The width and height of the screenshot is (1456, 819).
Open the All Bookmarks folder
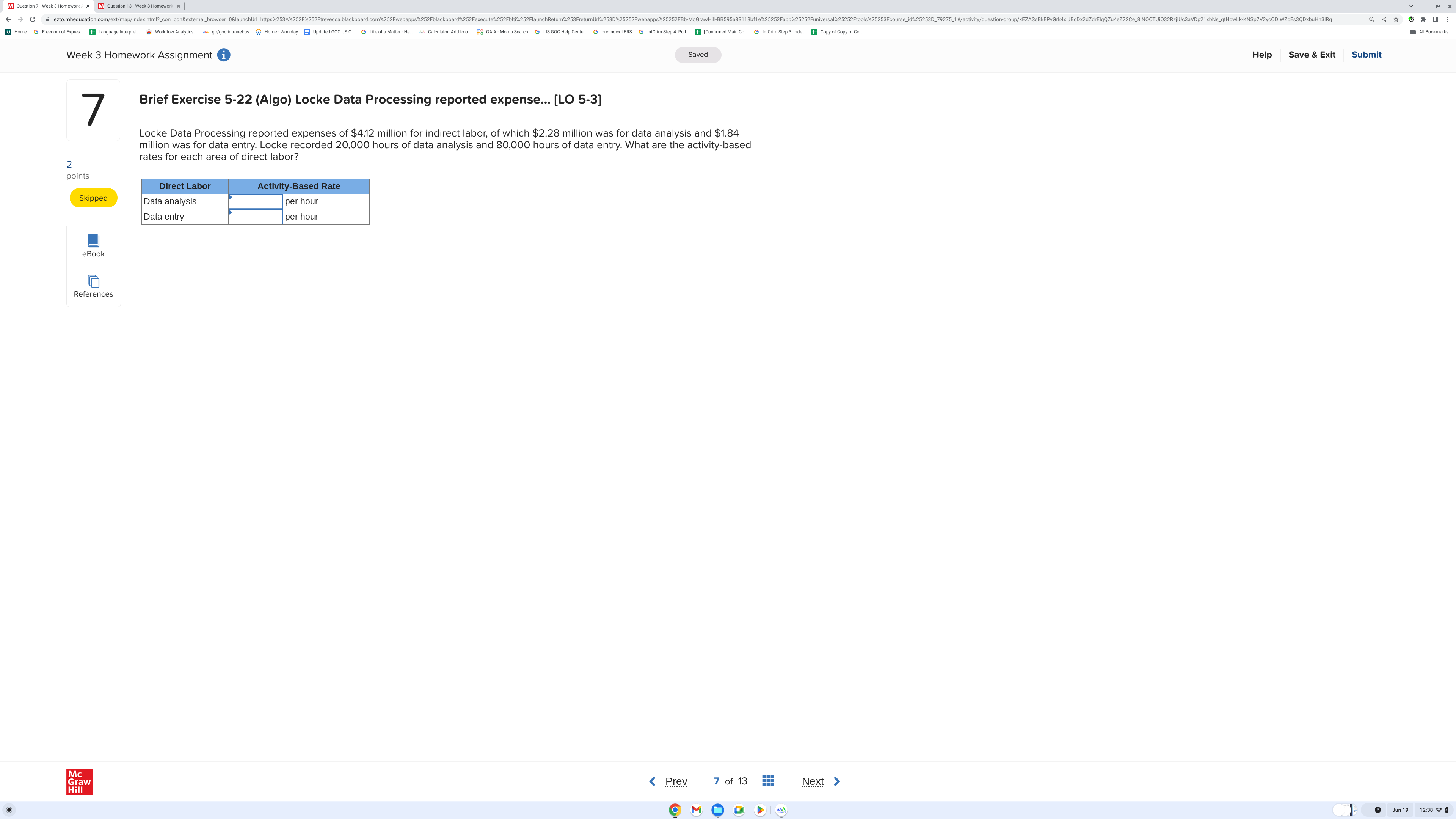click(1429, 31)
